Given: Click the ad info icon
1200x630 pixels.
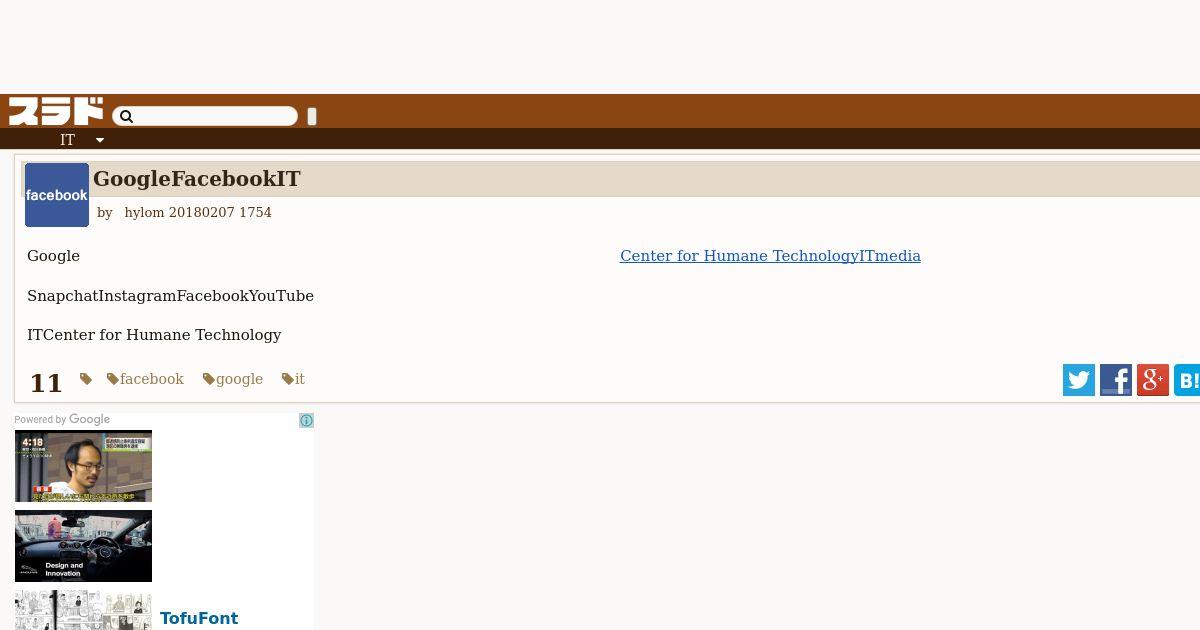Looking at the screenshot, I should (306, 421).
